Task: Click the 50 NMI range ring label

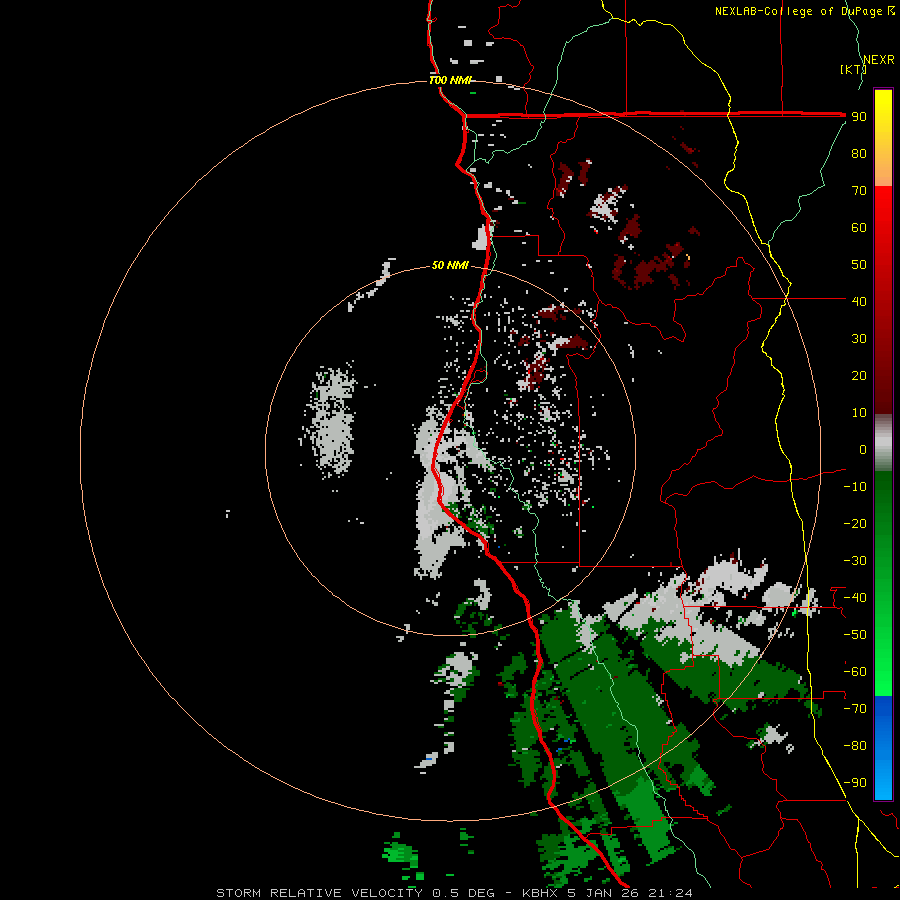Action: pyautogui.click(x=450, y=265)
